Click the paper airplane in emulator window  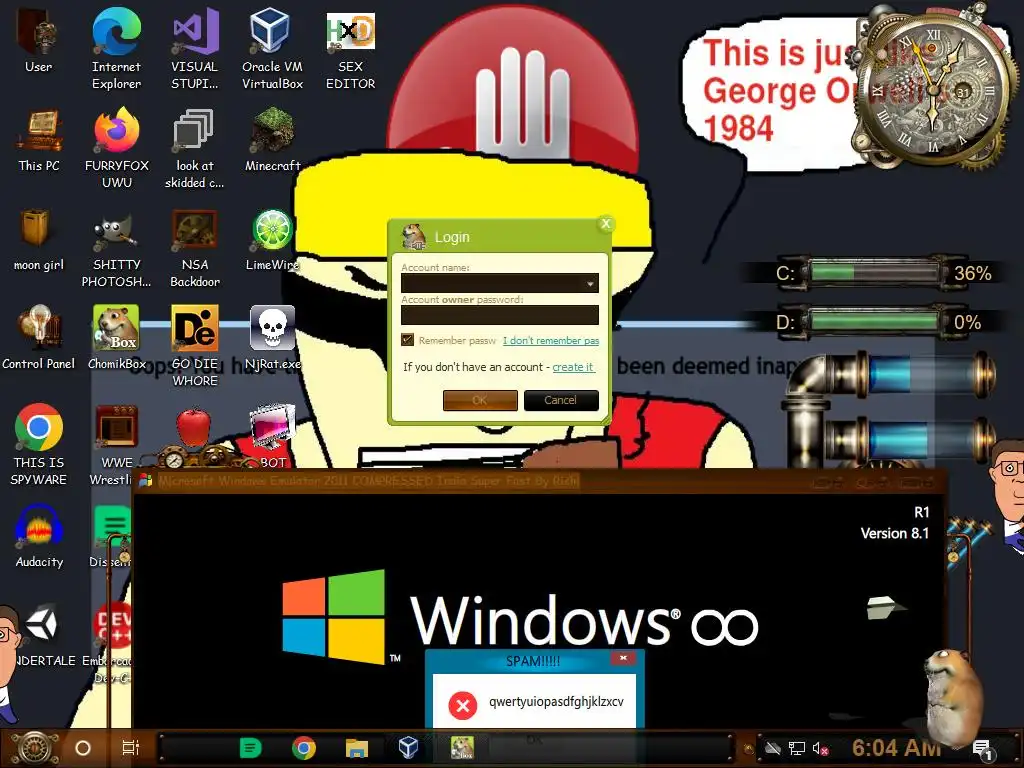885,607
